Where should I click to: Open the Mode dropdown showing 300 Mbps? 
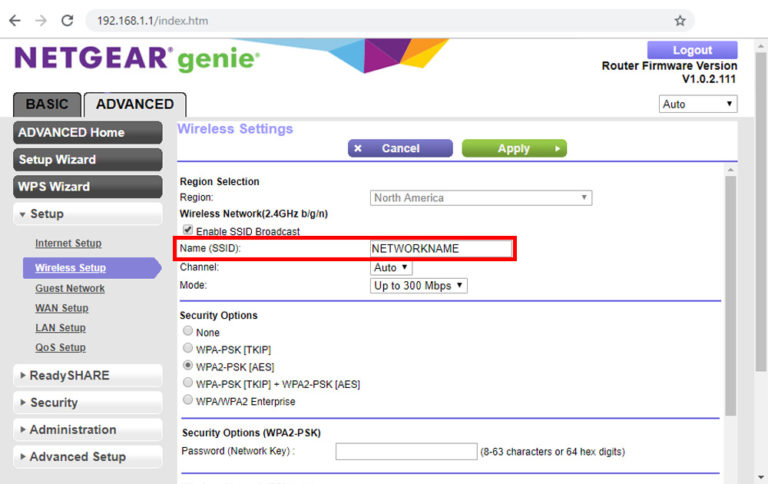(419, 286)
